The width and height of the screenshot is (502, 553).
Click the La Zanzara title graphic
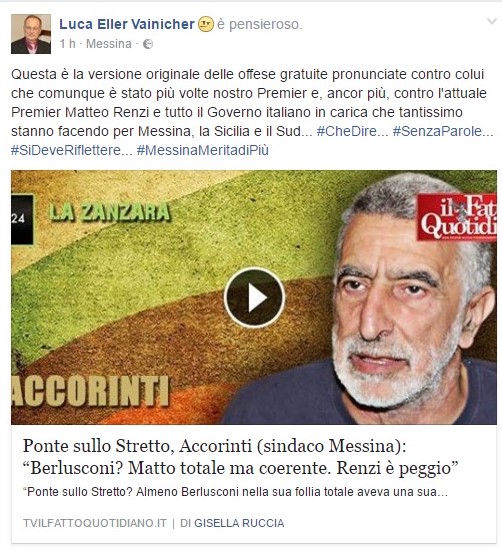(109, 212)
